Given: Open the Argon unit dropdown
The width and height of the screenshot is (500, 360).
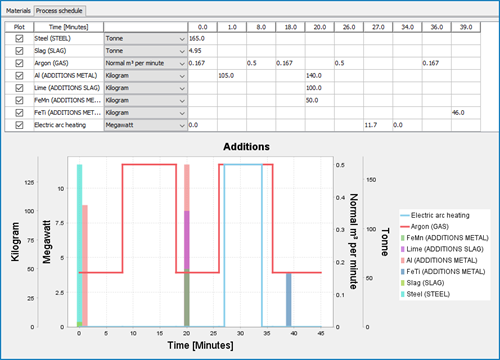Looking at the screenshot, I should click(x=145, y=63).
